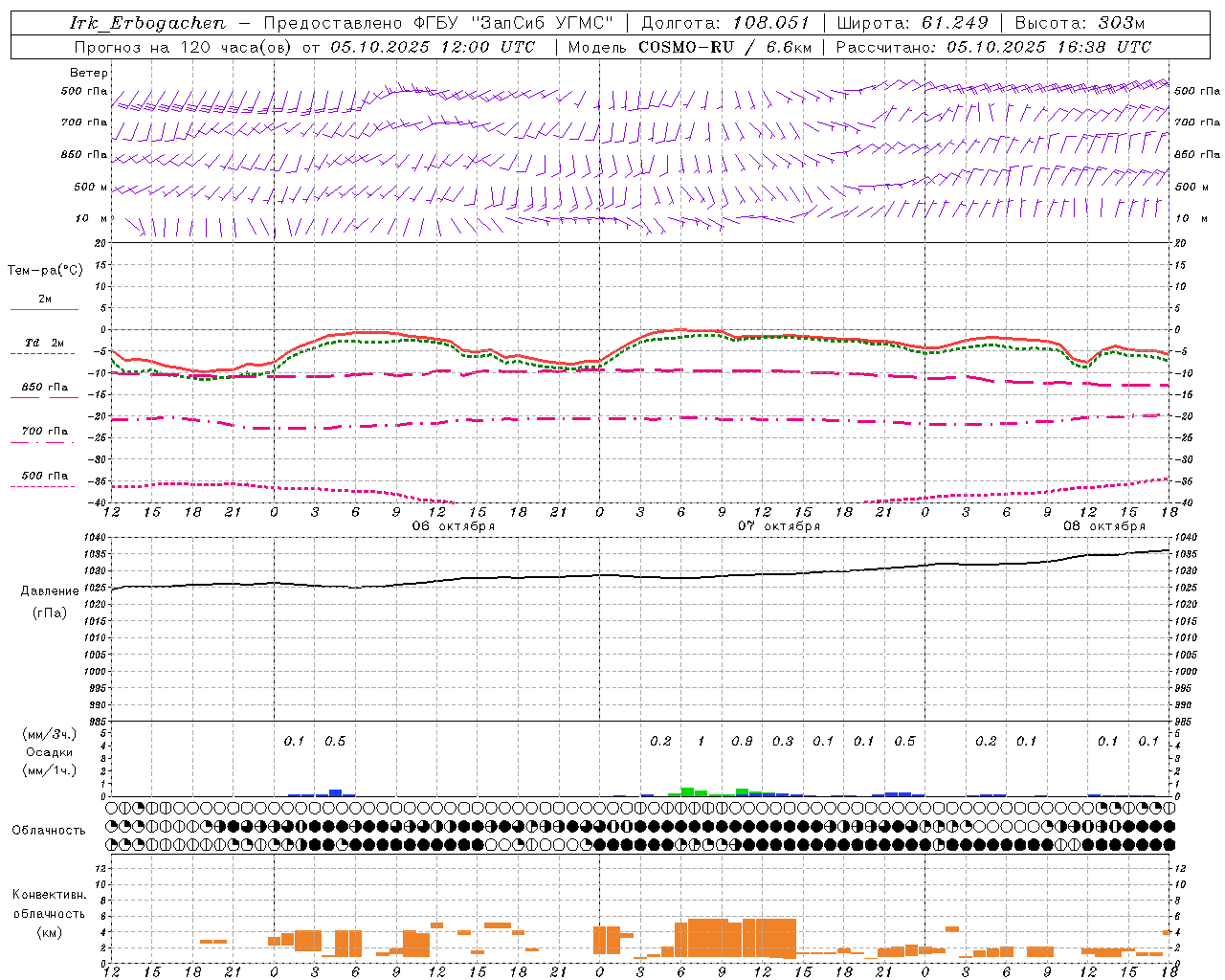Click the tallest green precipitation bar

point(687,791)
